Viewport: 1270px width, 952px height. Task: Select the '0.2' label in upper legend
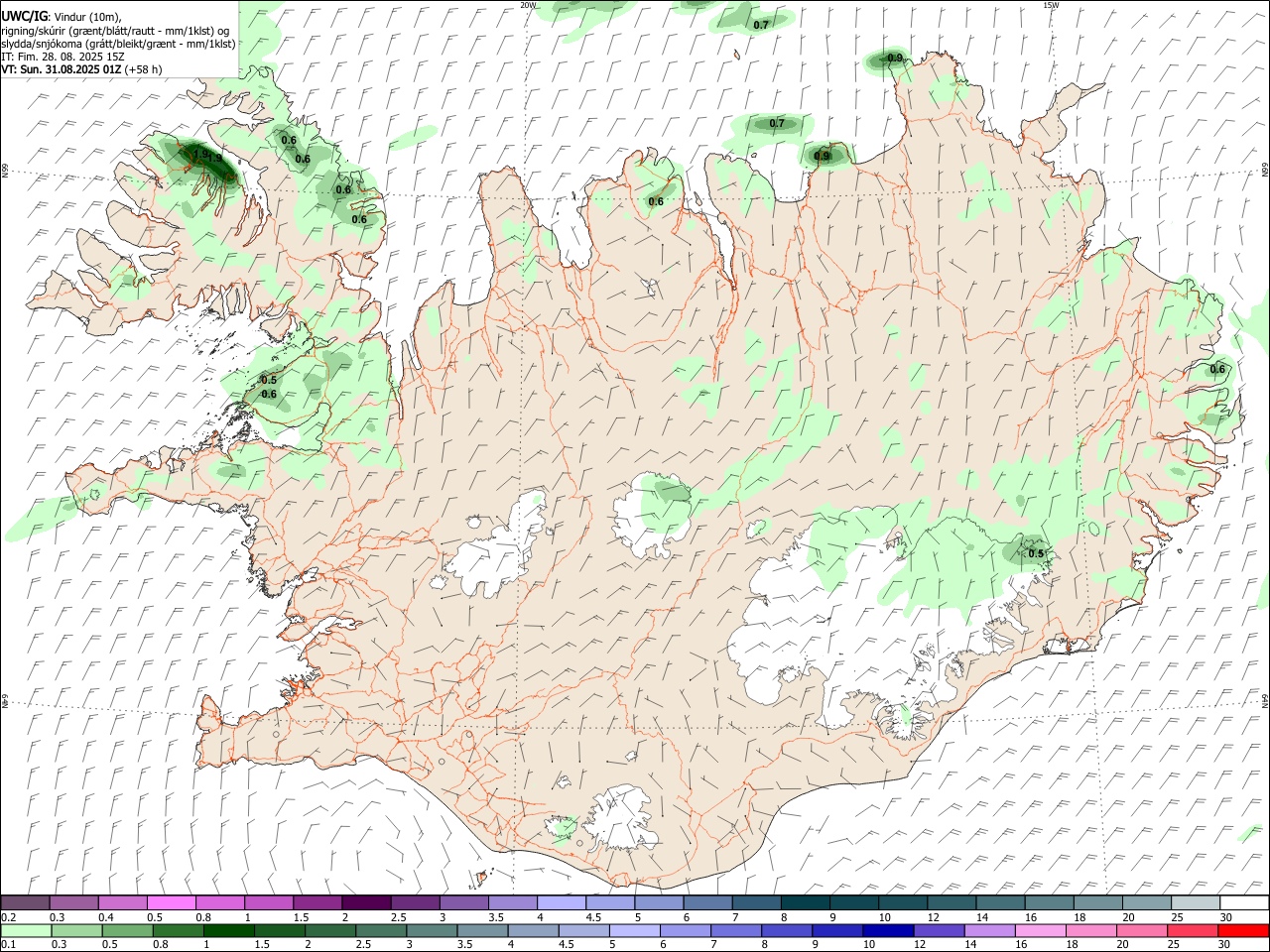pos(8,917)
